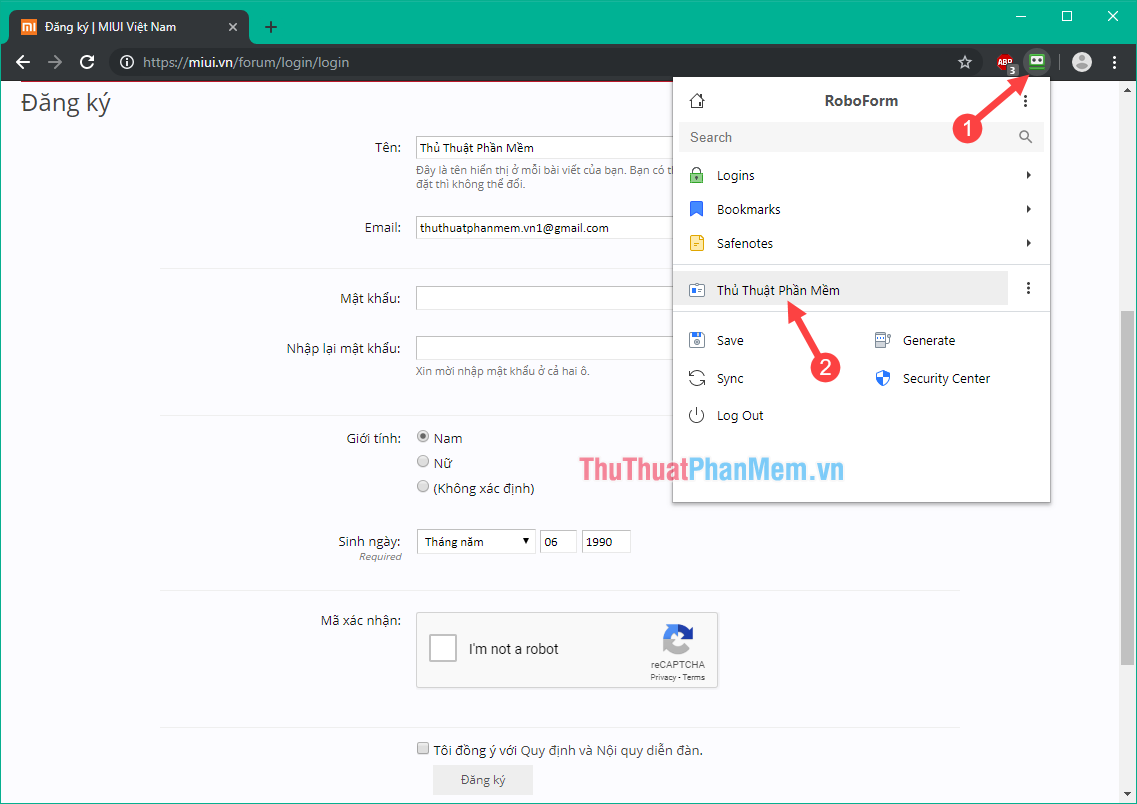1137x804 pixels.
Task: Open the Security Center shield icon
Action: [882, 377]
